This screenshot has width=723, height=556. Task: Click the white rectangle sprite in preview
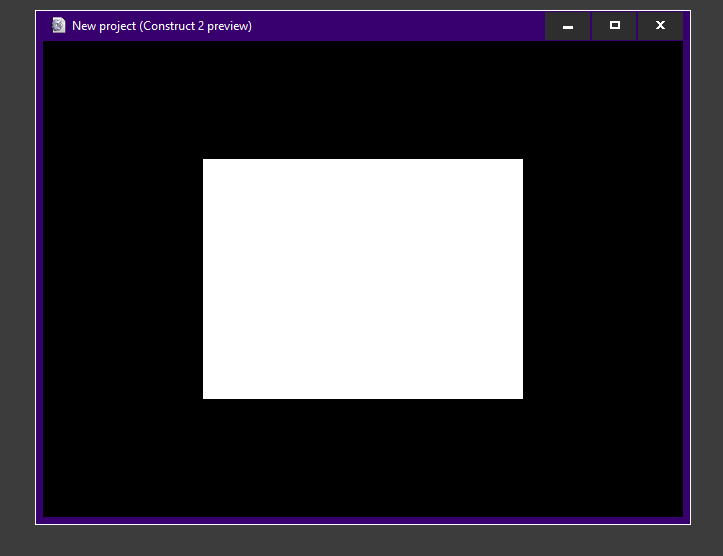(x=363, y=279)
